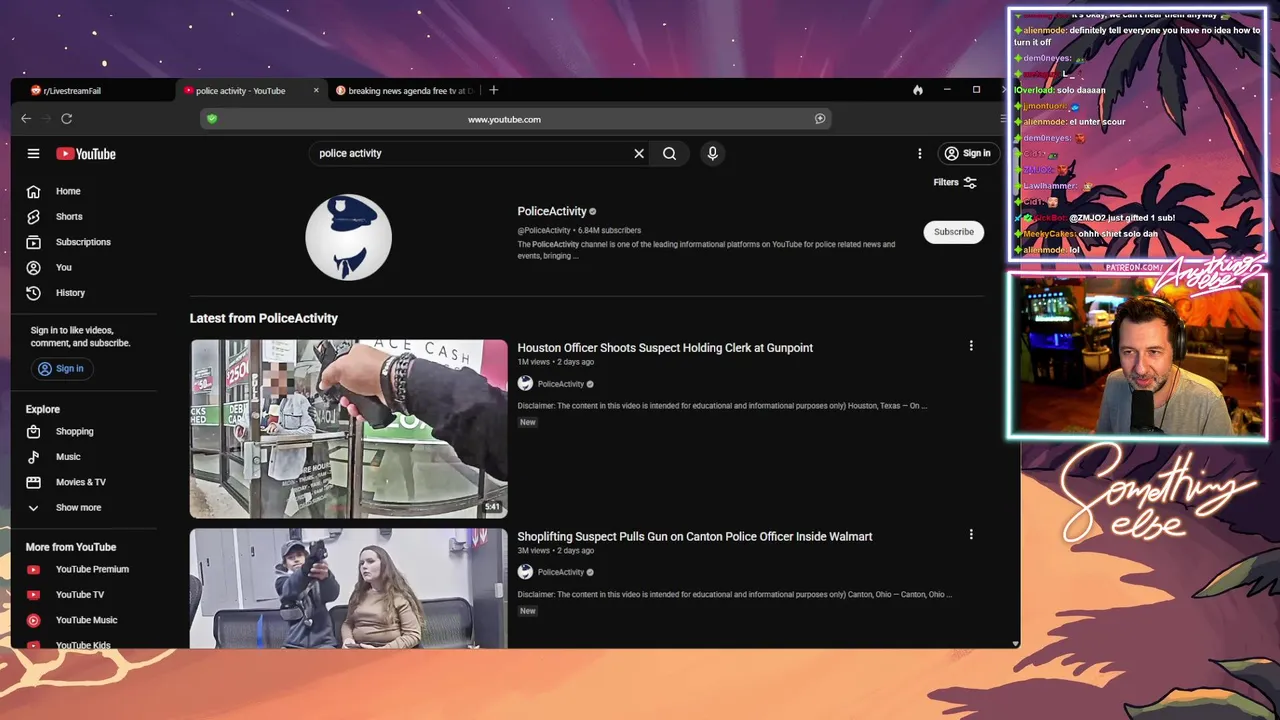Open Shorts in the sidebar
This screenshot has width=1280, height=720.
[x=67, y=217]
